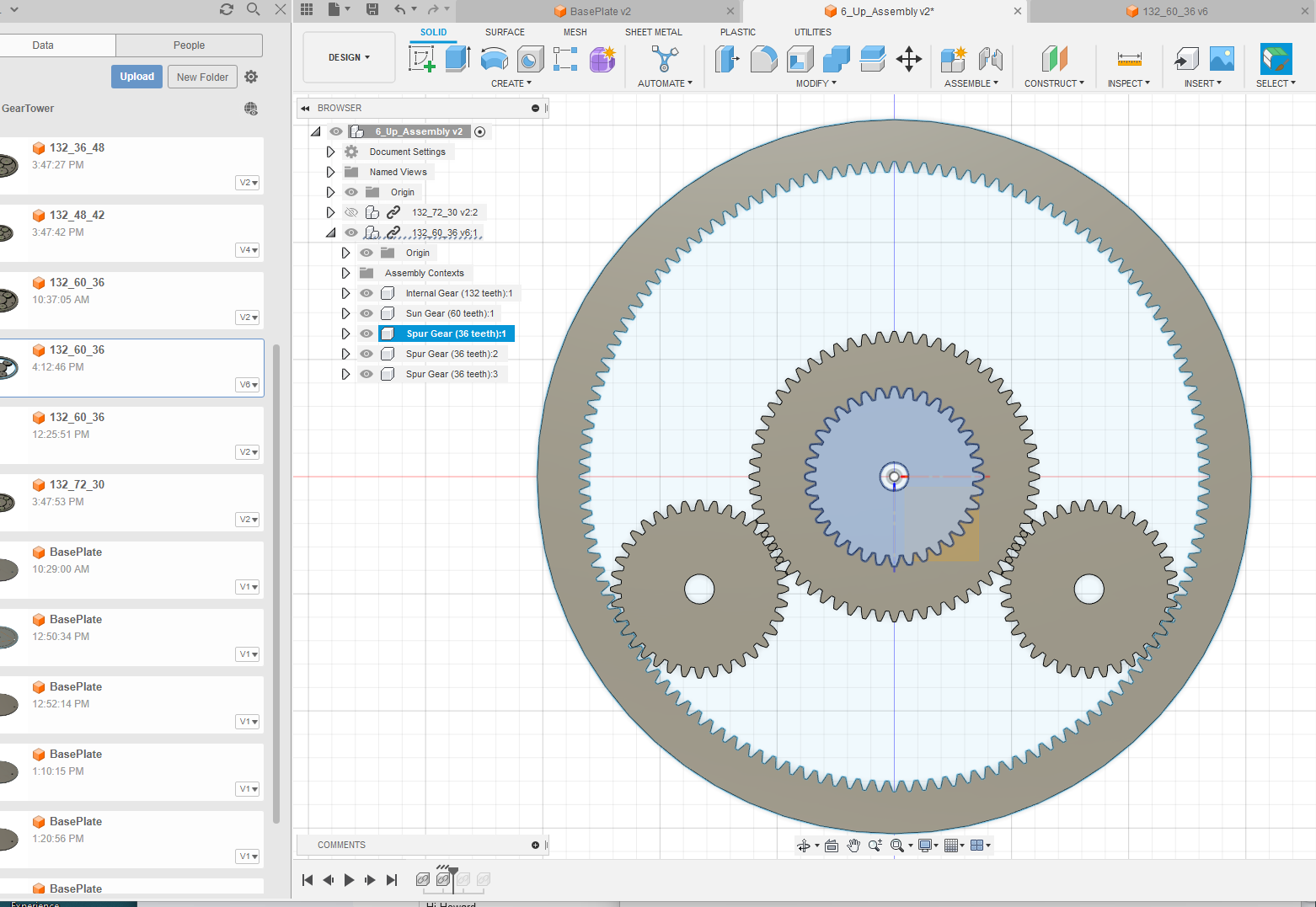Select the Joint tool
Screen dimensions: 1316x907
coord(991,59)
